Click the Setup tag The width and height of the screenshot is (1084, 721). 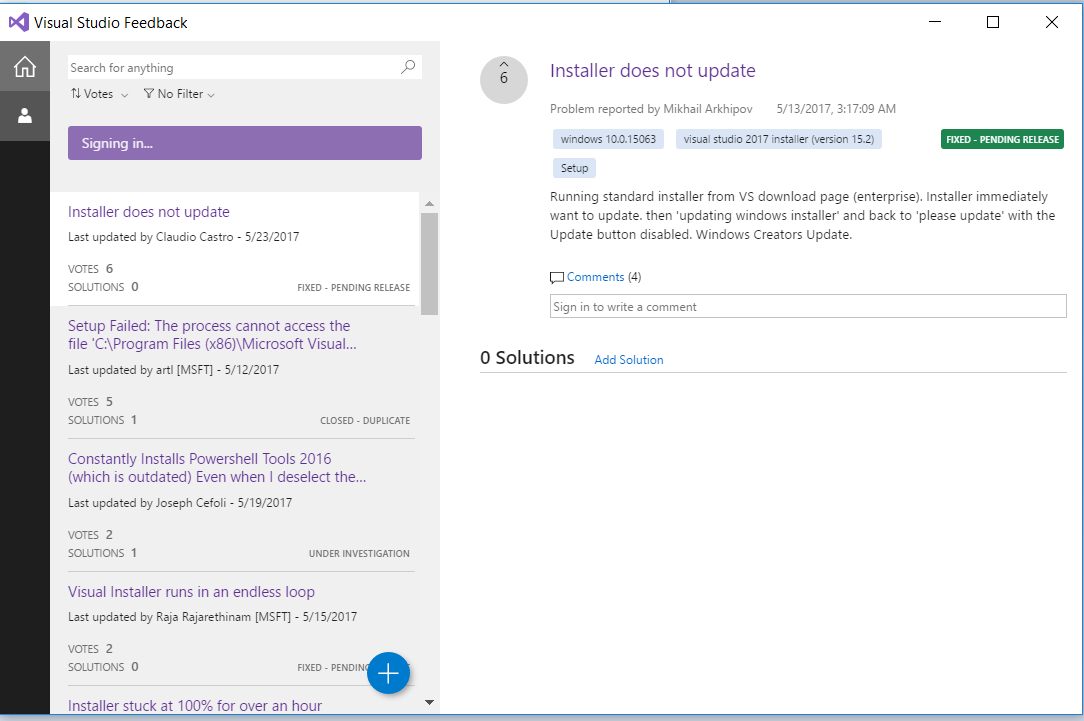[574, 168]
